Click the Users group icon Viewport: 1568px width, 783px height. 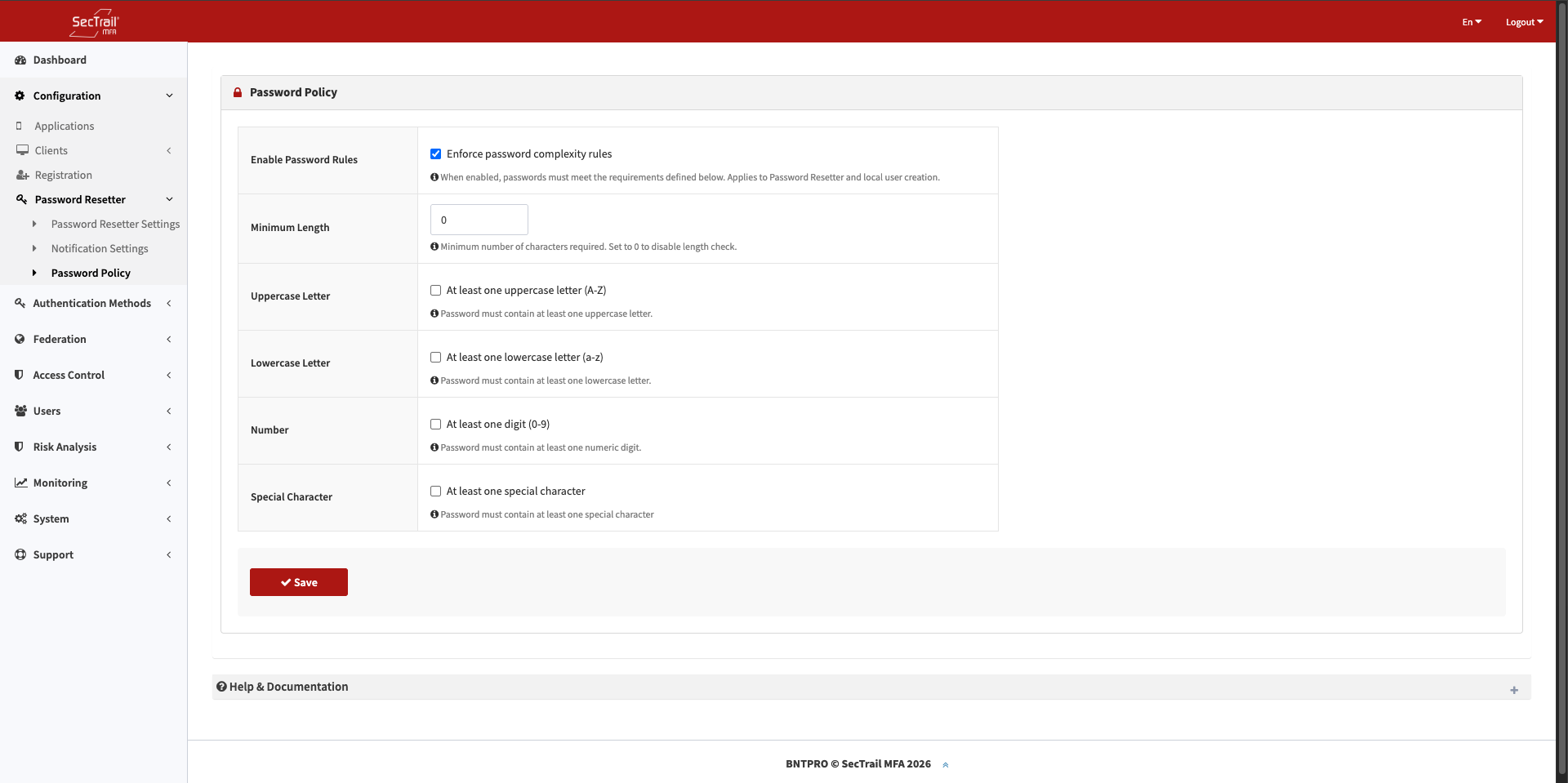click(x=20, y=411)
